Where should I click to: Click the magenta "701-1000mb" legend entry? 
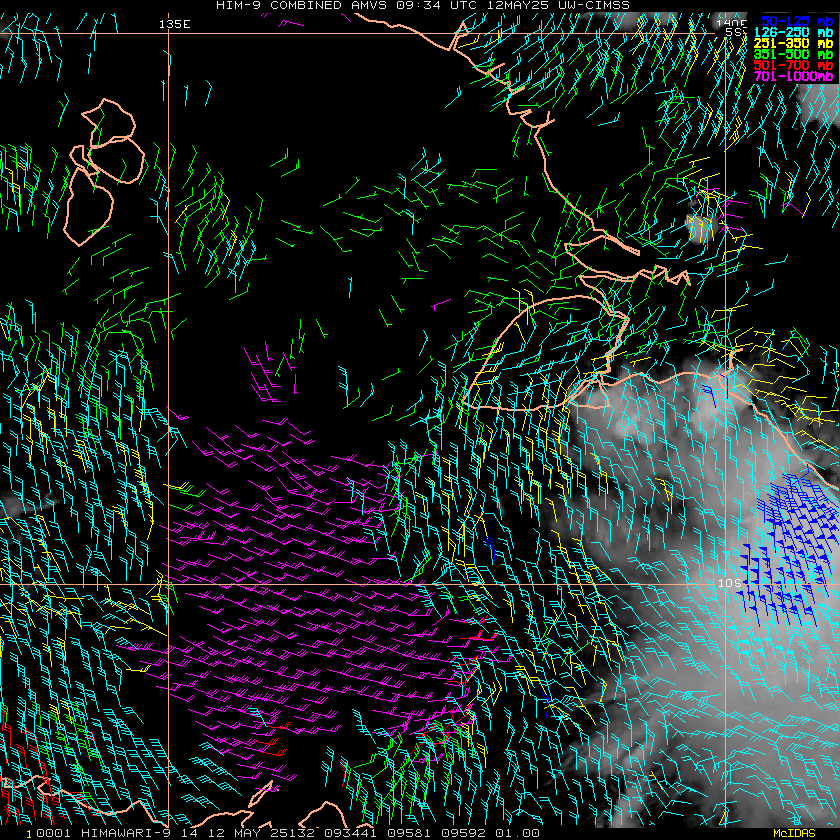[793, 76]
